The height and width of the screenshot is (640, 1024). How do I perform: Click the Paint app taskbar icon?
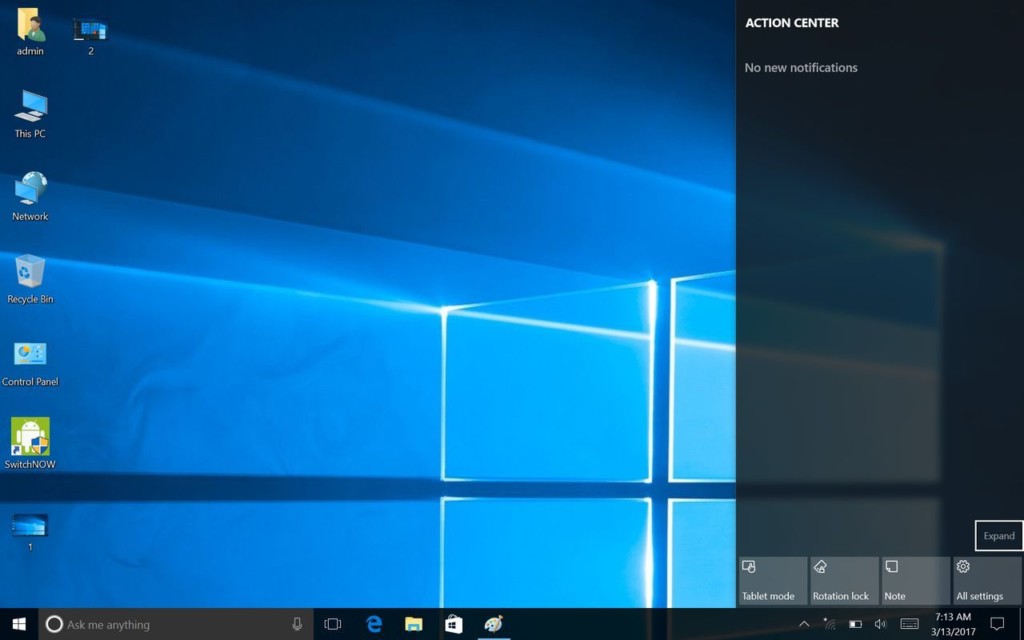493,624
